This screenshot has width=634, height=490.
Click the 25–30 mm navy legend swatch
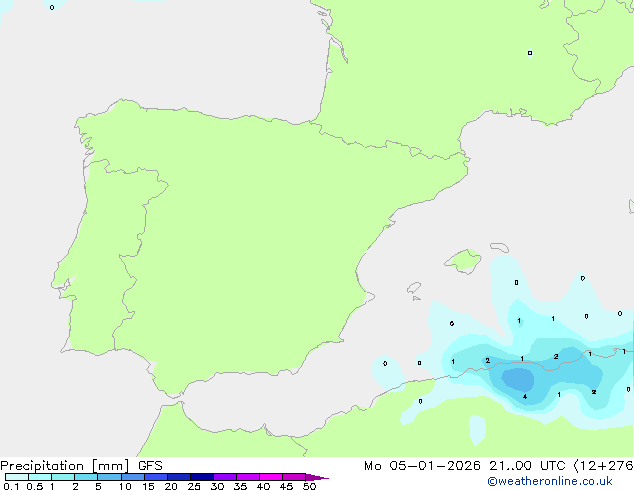[x=201, y=477]
